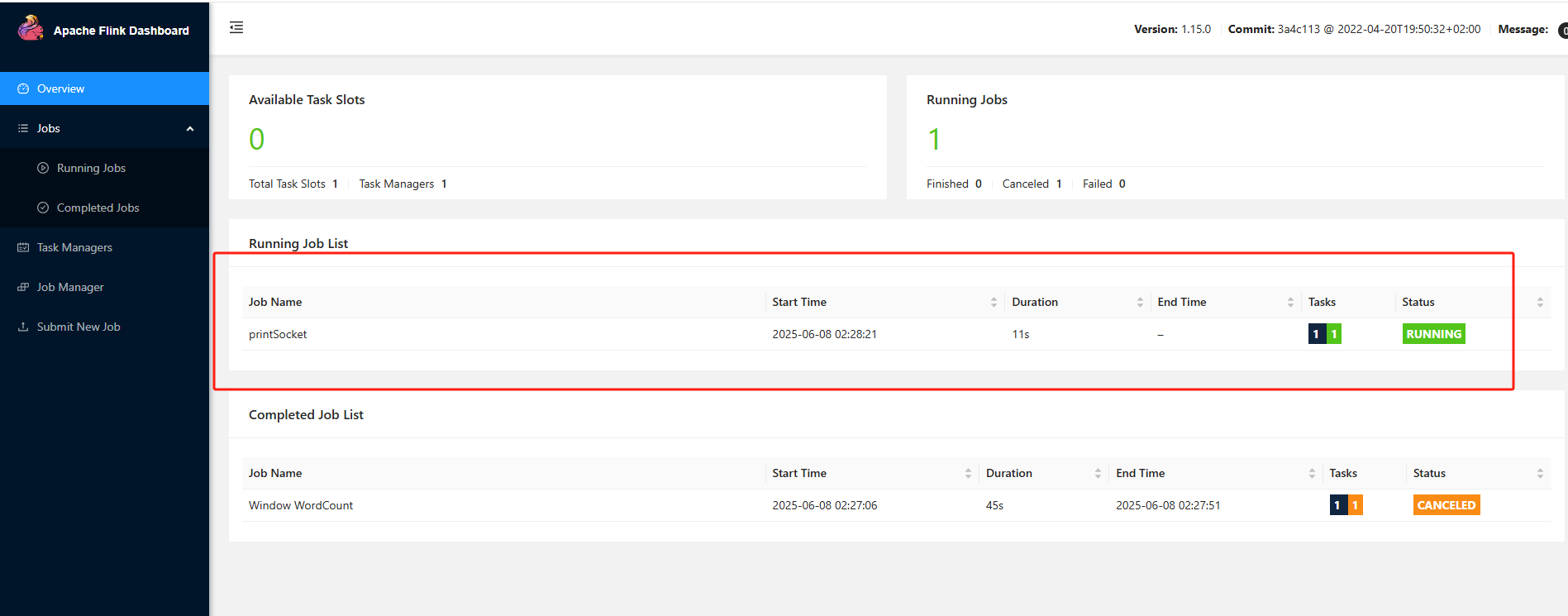The height and width of the screenshot is (616, 1568).
Task: Sort completed jobs by Status arrows
Action: pos(1540,474)
